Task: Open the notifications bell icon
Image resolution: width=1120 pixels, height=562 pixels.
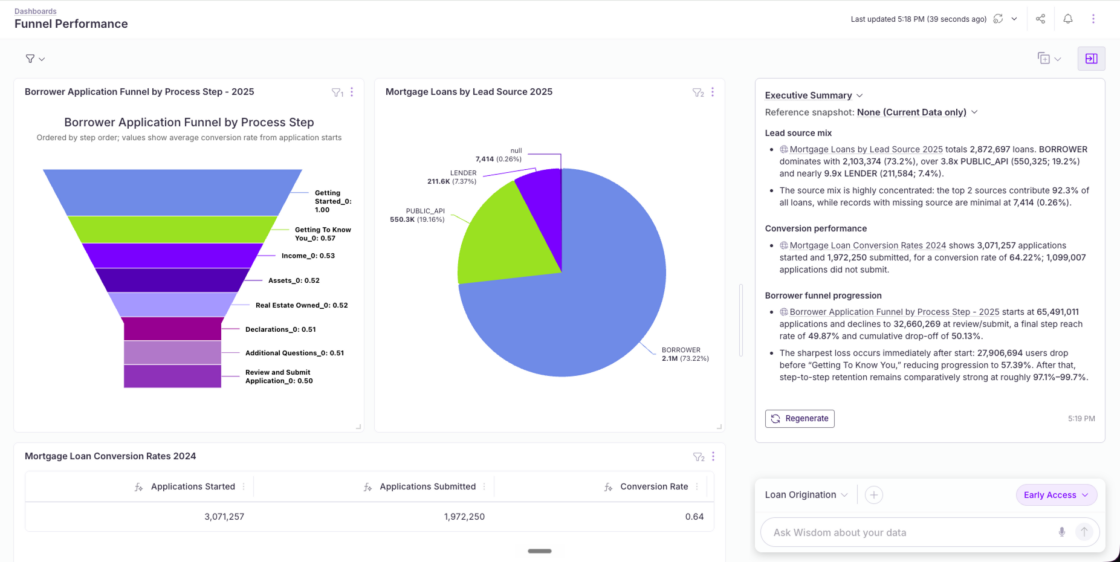Action: click(x=1068, y=19)
